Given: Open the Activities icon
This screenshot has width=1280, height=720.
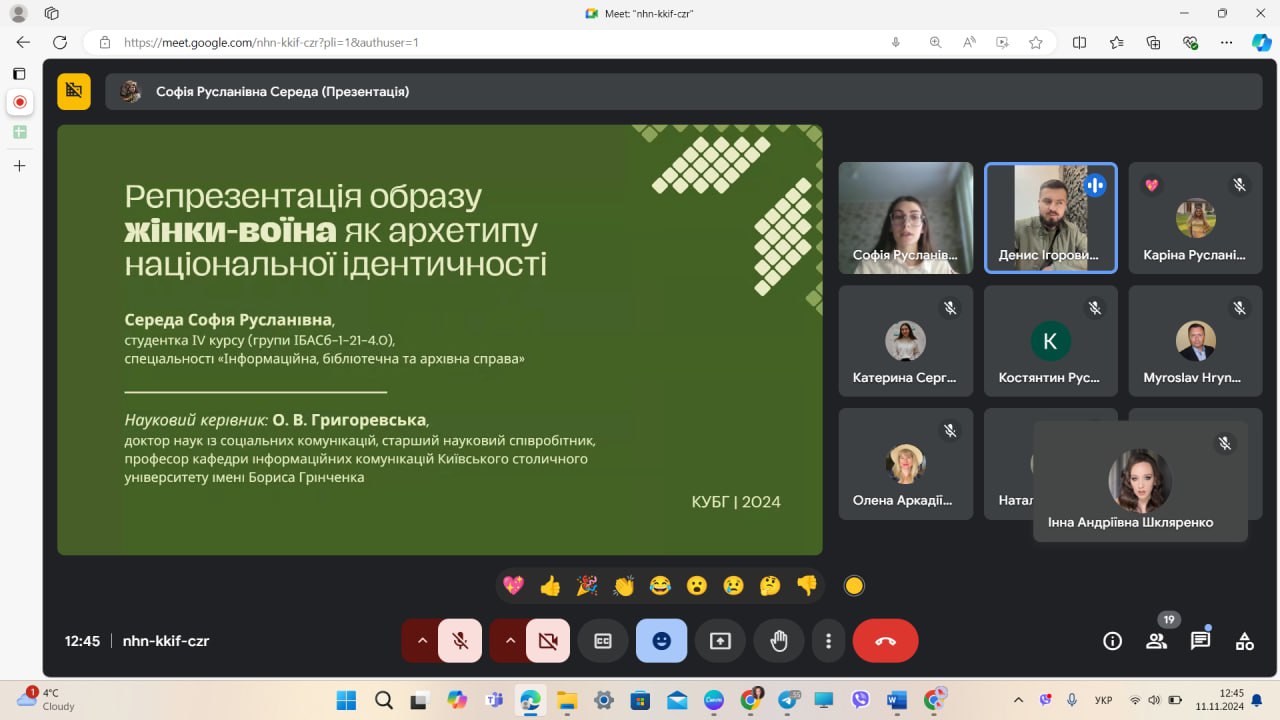Looking at the screenshot, I should pyautogui.click(x=1244, y=641).
